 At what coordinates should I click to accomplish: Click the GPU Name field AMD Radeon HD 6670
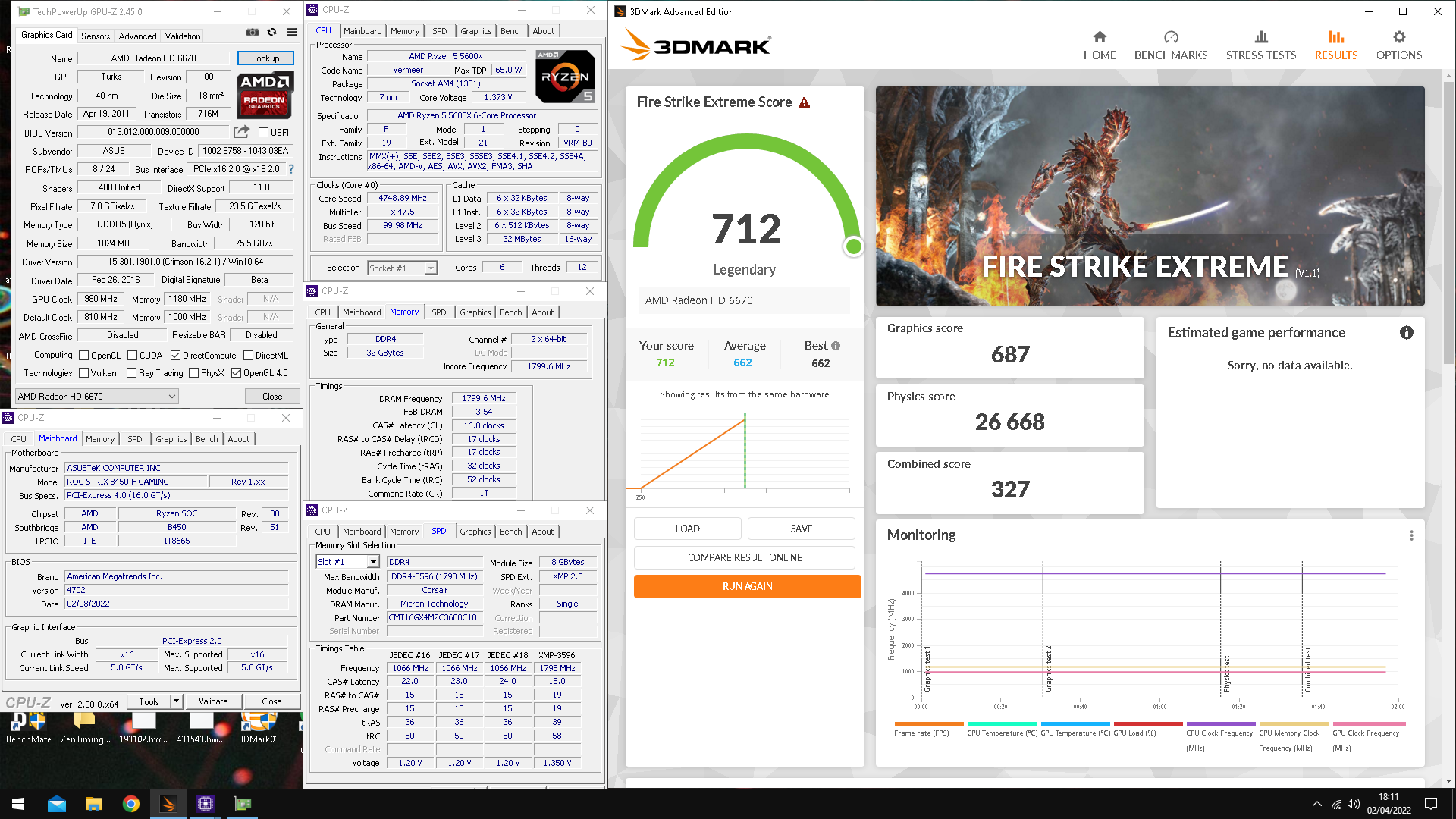[x=153, y=58]
